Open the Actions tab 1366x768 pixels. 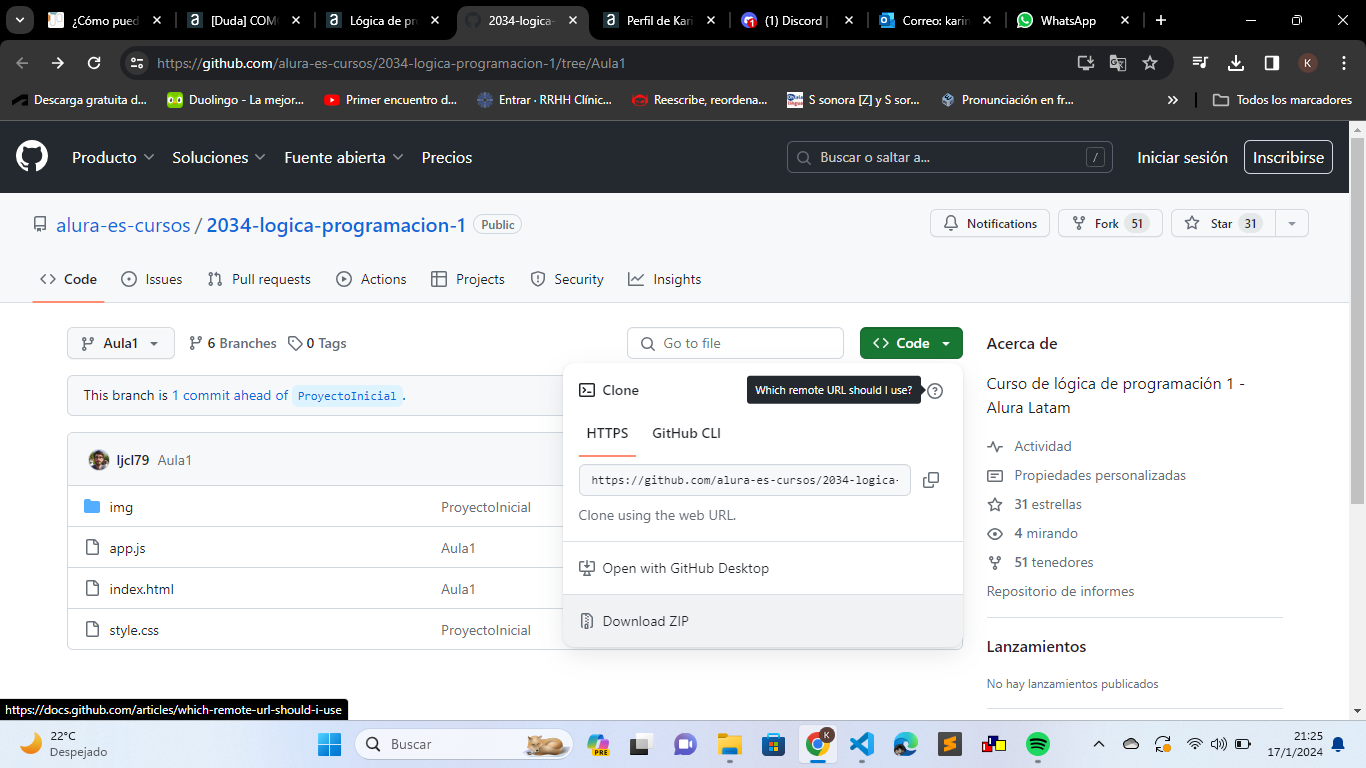coord(372,279)
